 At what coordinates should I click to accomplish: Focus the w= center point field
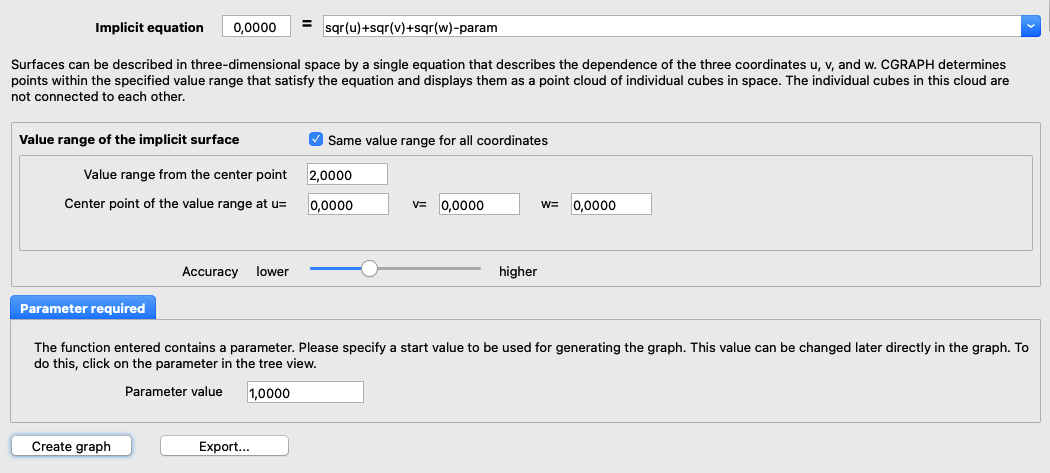[x=610, y=205]
